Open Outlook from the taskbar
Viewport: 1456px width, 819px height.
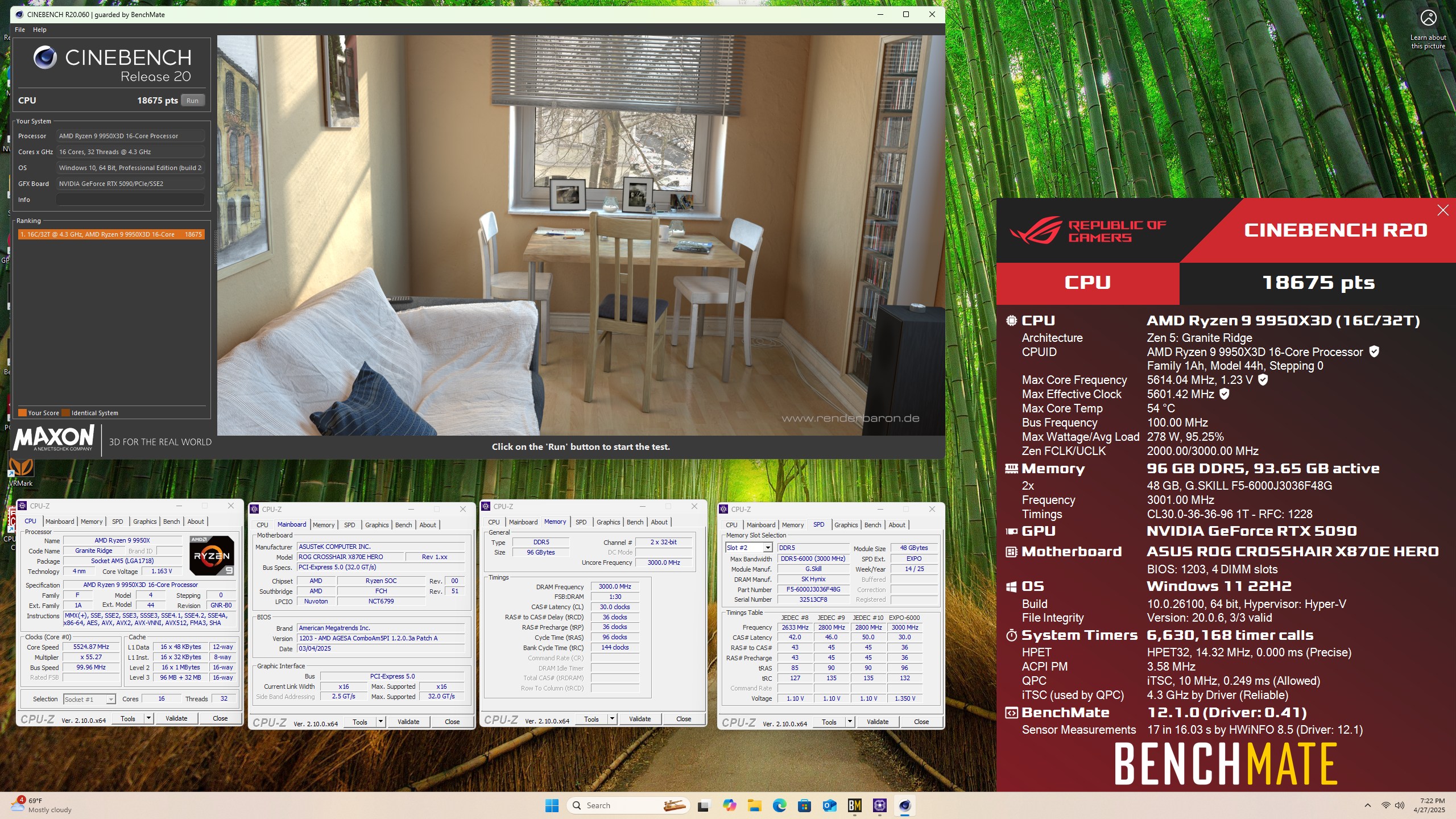coord(829,805)
